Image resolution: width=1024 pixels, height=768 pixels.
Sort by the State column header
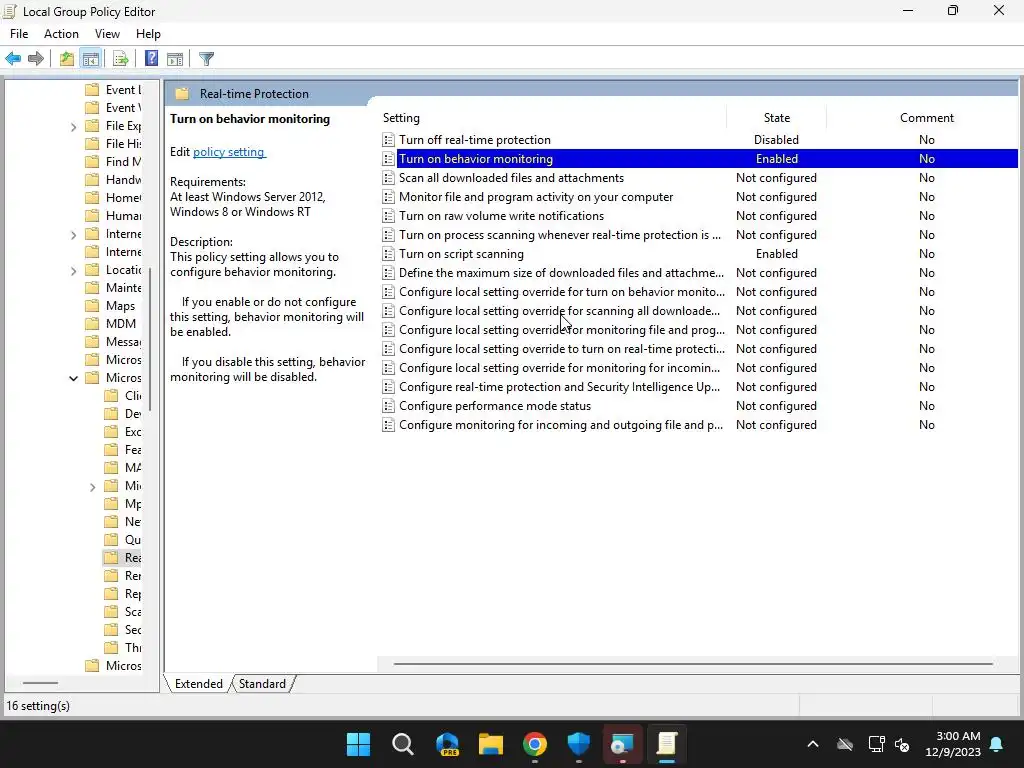point(776,118)
